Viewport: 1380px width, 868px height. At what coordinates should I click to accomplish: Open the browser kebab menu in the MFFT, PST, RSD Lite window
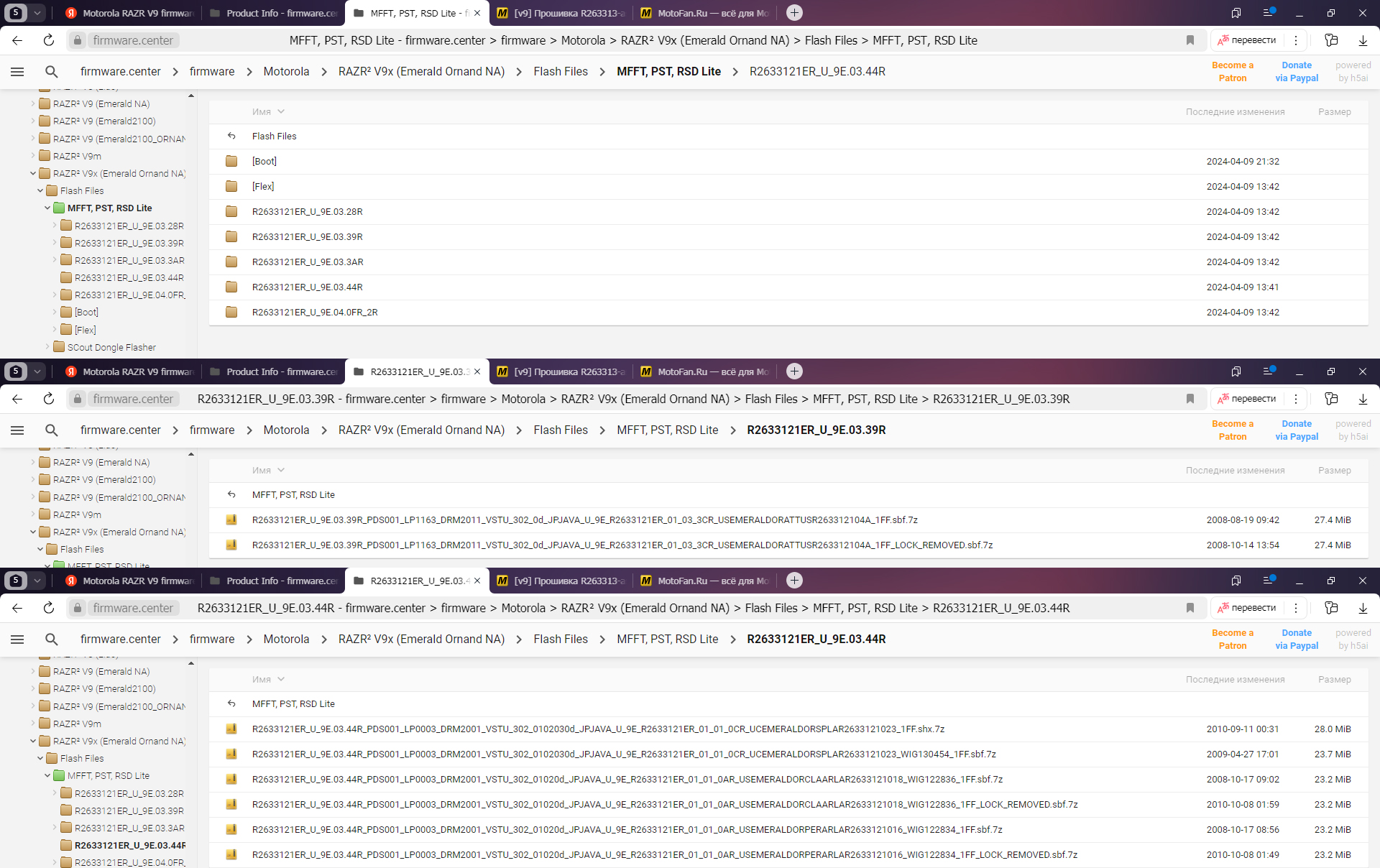coord(1296,40)
